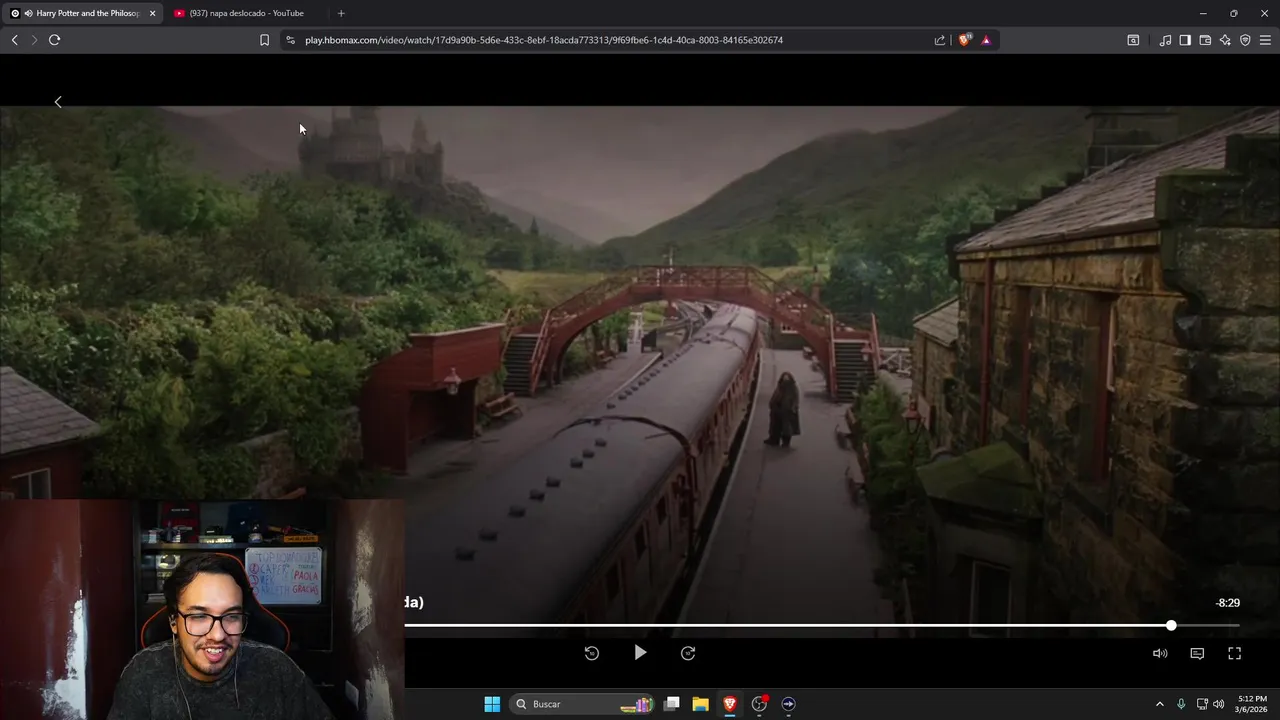This screenshot has width=1280, height=720.
Task: Click the taskbar Buscar search box
Action: tap(583, 704)
